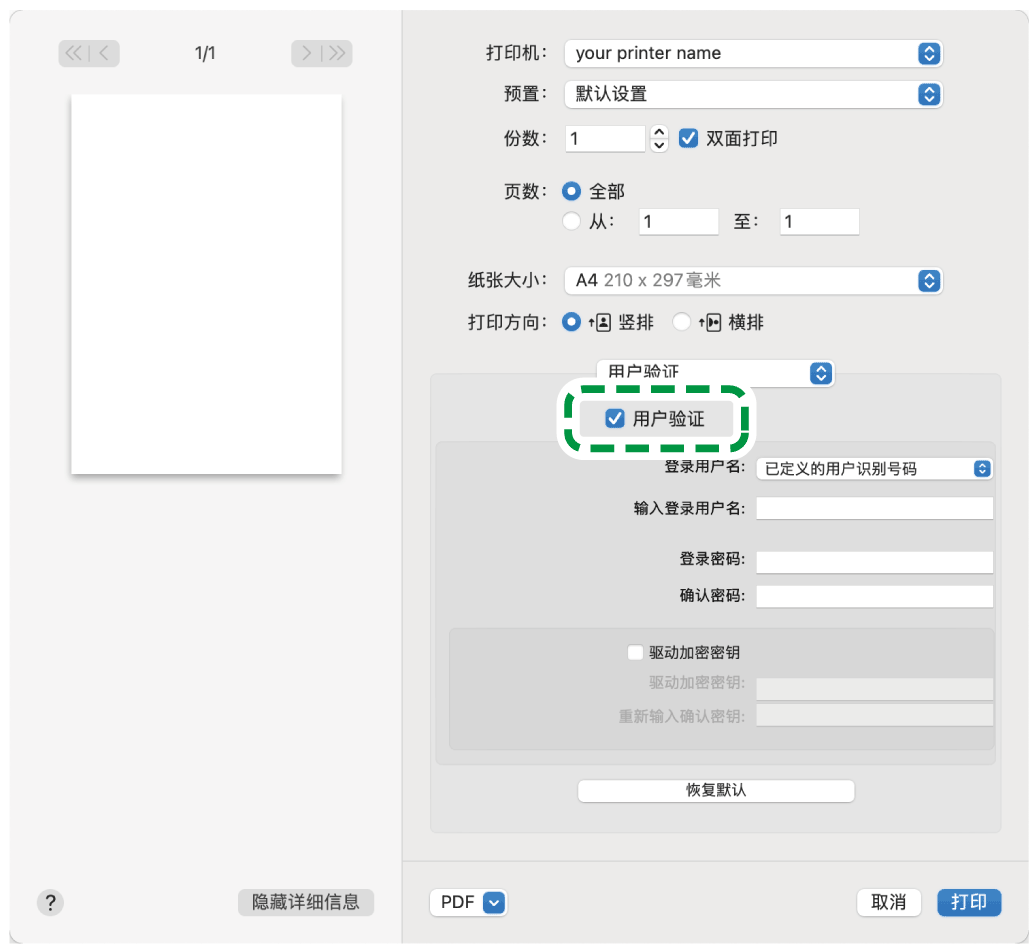The image size is (1036, 951).
Task: Click inside the 登录密码 input field
Action: point(874,562)
